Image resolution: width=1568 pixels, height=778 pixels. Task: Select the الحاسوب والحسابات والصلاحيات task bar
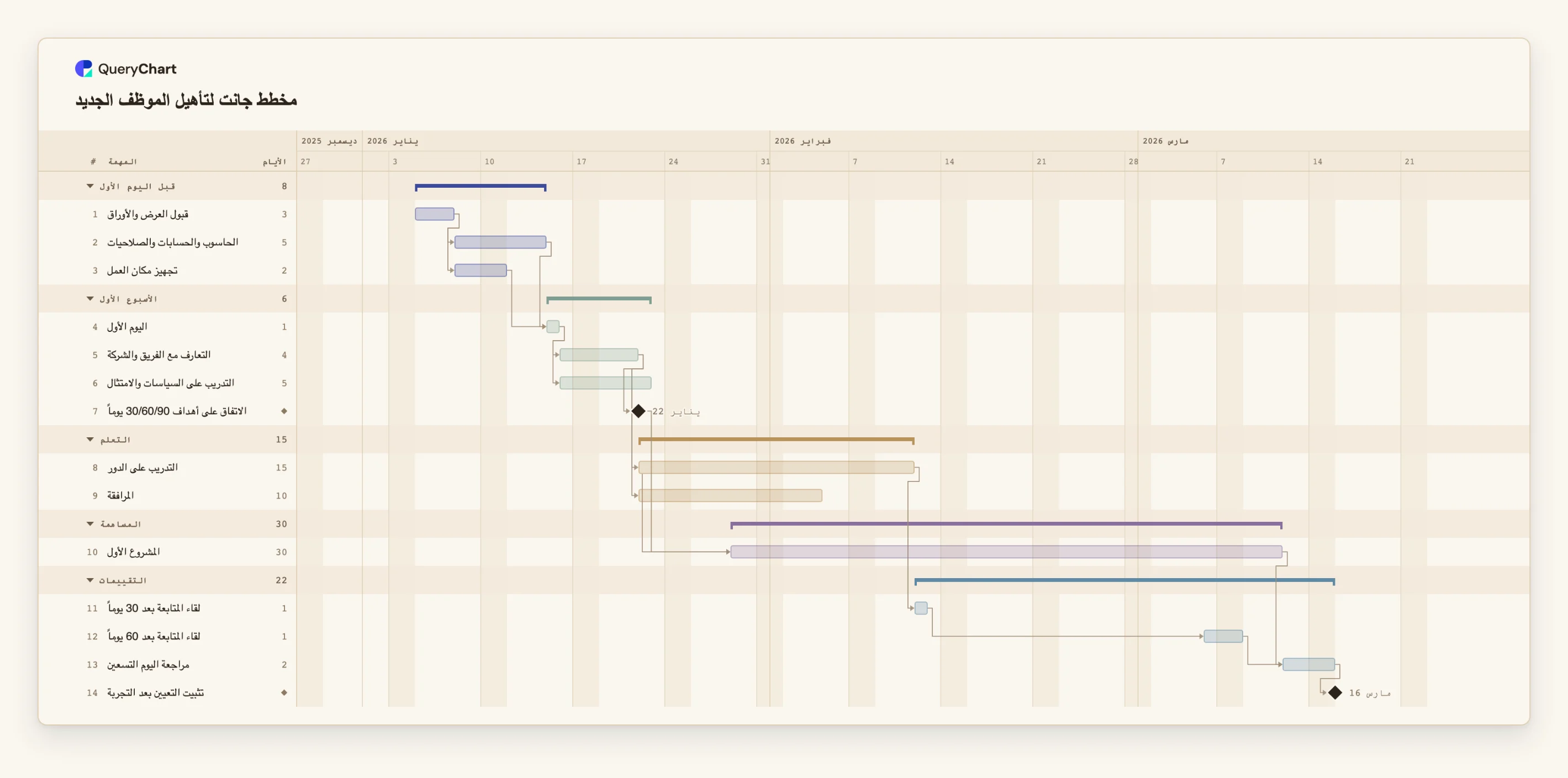point(500,242)
